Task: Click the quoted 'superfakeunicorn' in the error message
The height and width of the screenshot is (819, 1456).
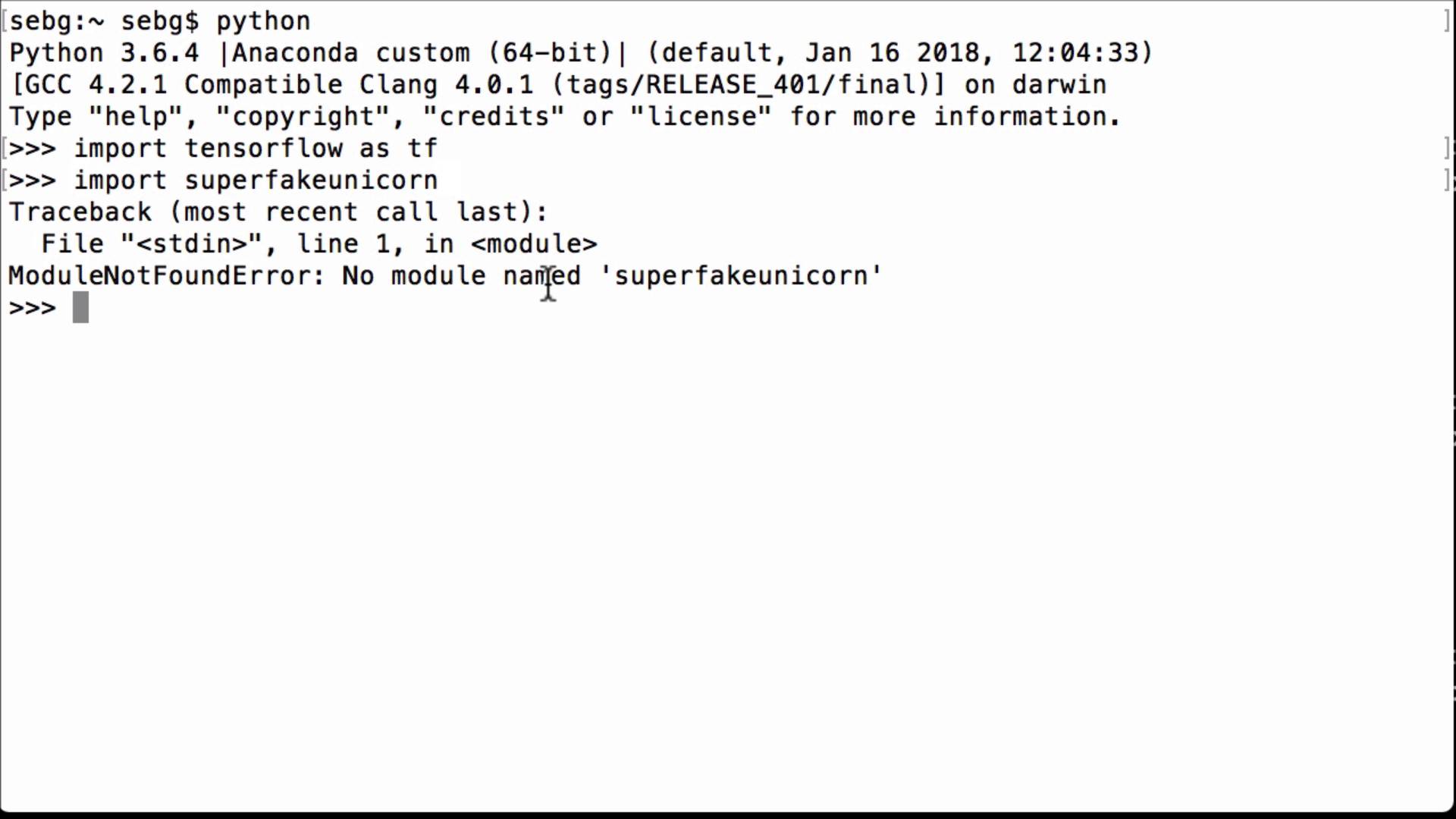Action: 741,276
